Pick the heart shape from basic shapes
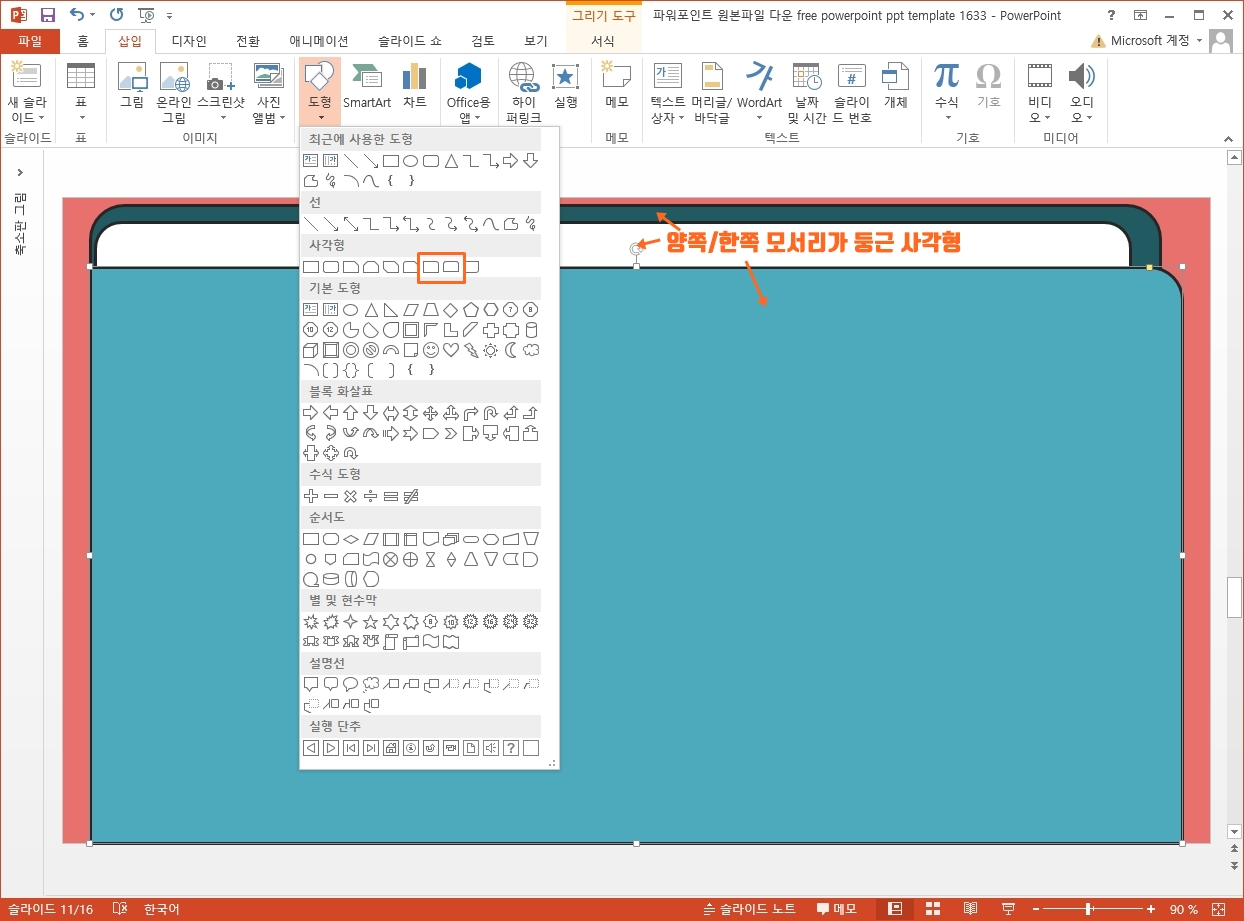The height and width of the screenshot is (921, 1244). click(451, 350)
